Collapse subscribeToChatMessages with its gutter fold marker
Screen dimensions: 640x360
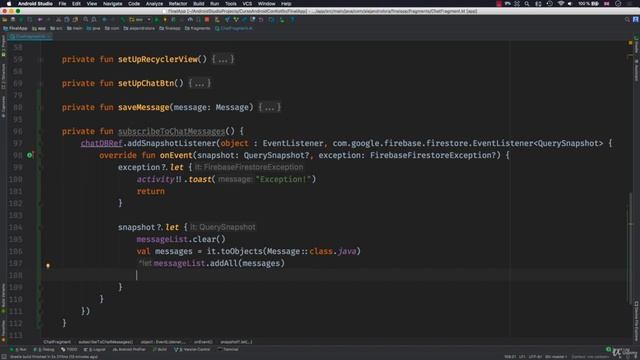[40, 131]
